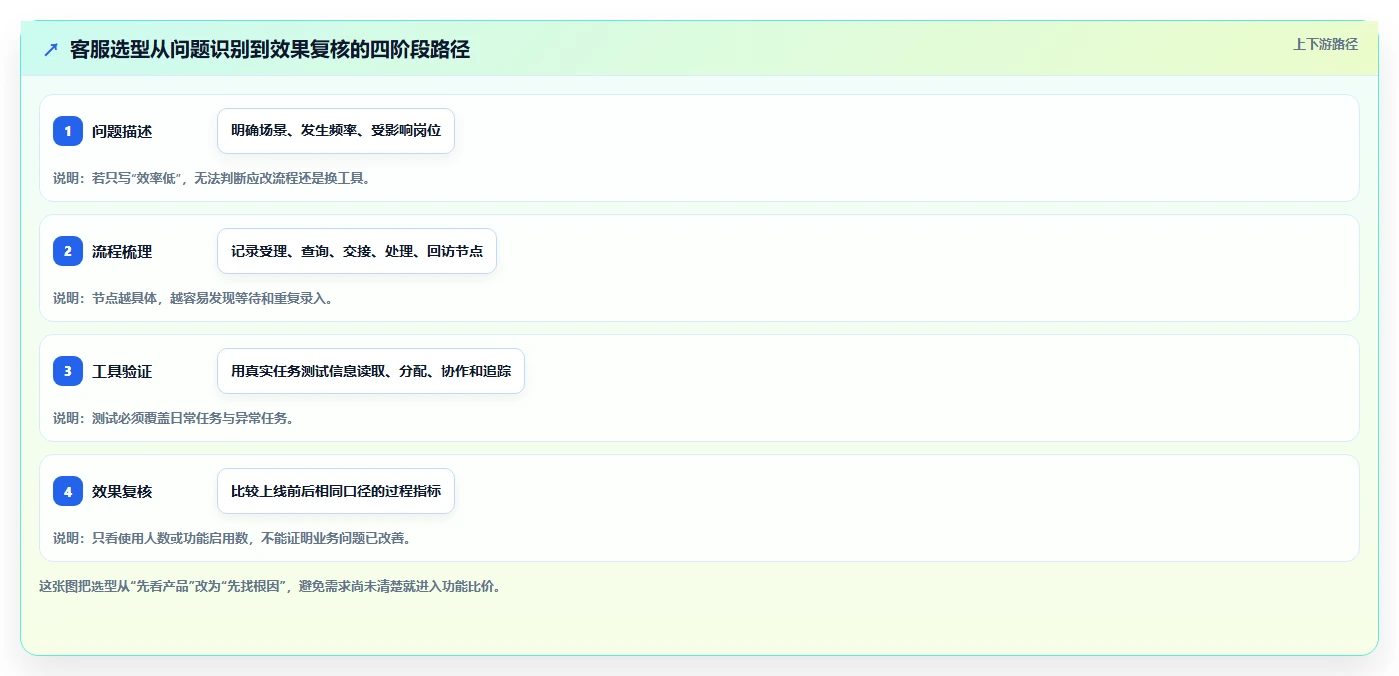
Task: Click the note 测试必须覆盖日常任务与异常任务
Action: click(174, 418)
